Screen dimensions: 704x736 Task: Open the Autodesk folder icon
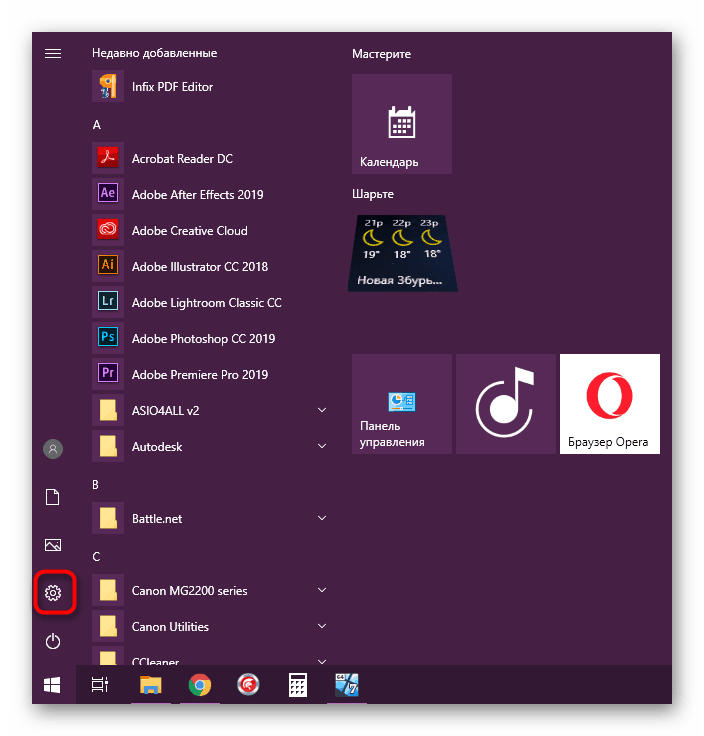(x=108, y=446)
